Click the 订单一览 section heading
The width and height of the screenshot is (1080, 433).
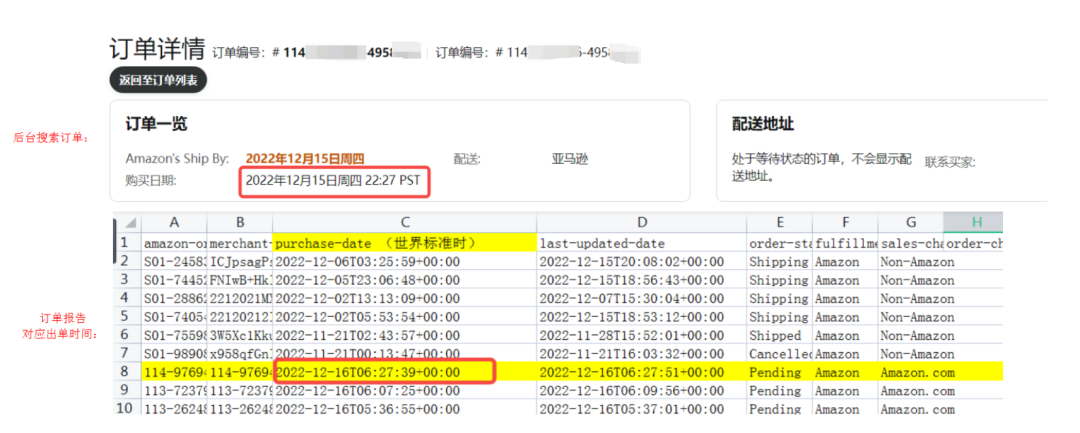point(157,124)
